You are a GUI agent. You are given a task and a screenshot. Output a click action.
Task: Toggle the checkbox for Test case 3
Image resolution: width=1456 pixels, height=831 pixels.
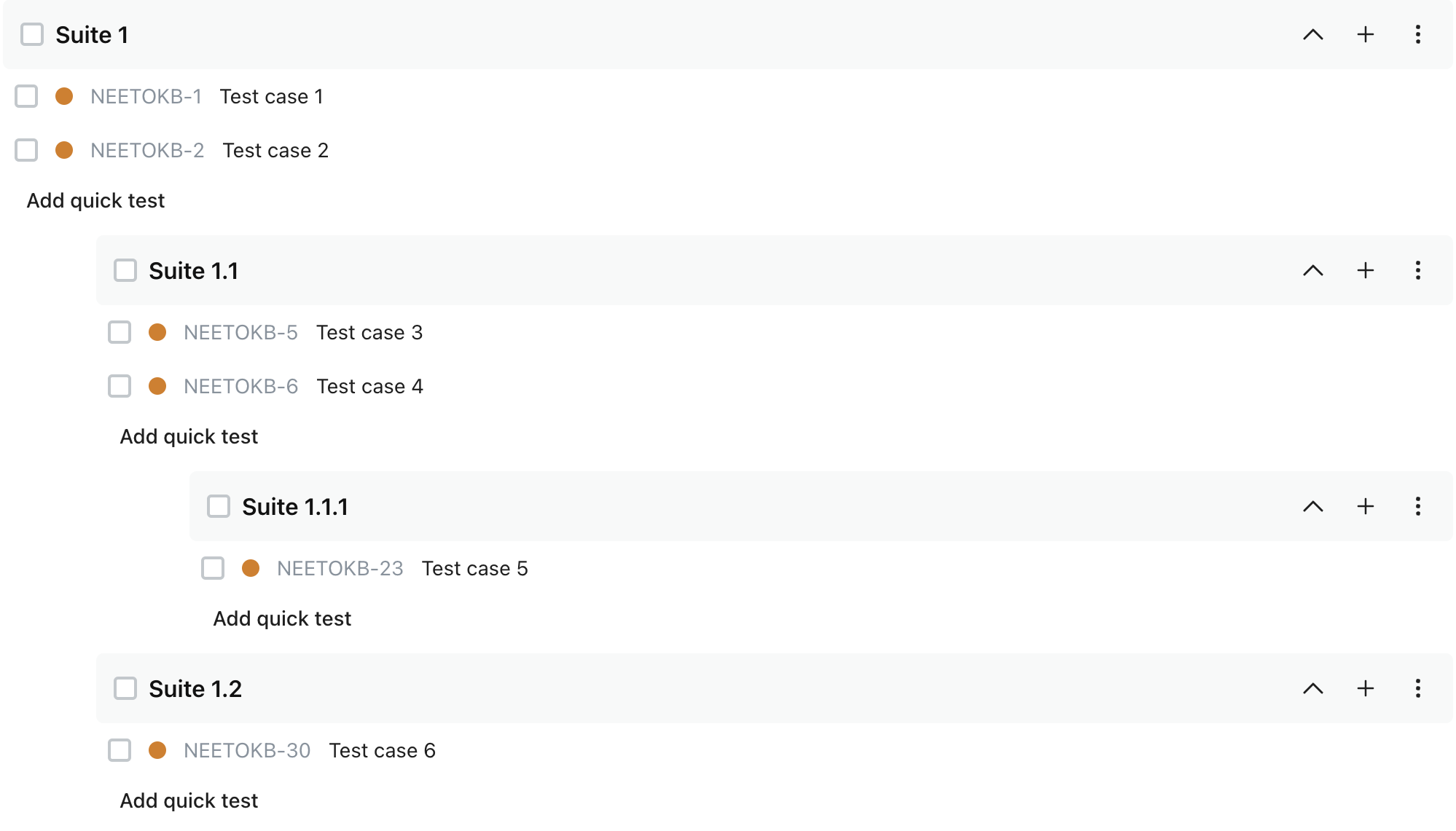pyautogui.click(x=120, y=333)
